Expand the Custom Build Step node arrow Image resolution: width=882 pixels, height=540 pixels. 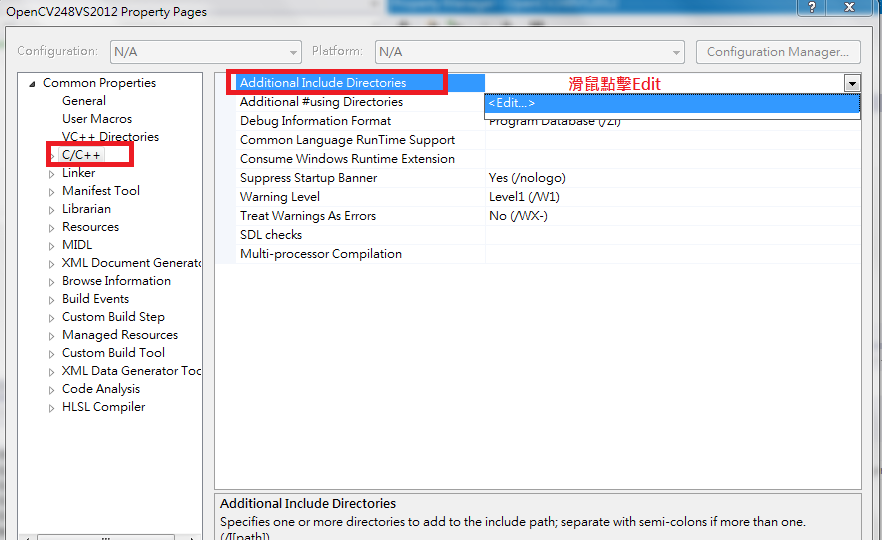tap(51, 318)
